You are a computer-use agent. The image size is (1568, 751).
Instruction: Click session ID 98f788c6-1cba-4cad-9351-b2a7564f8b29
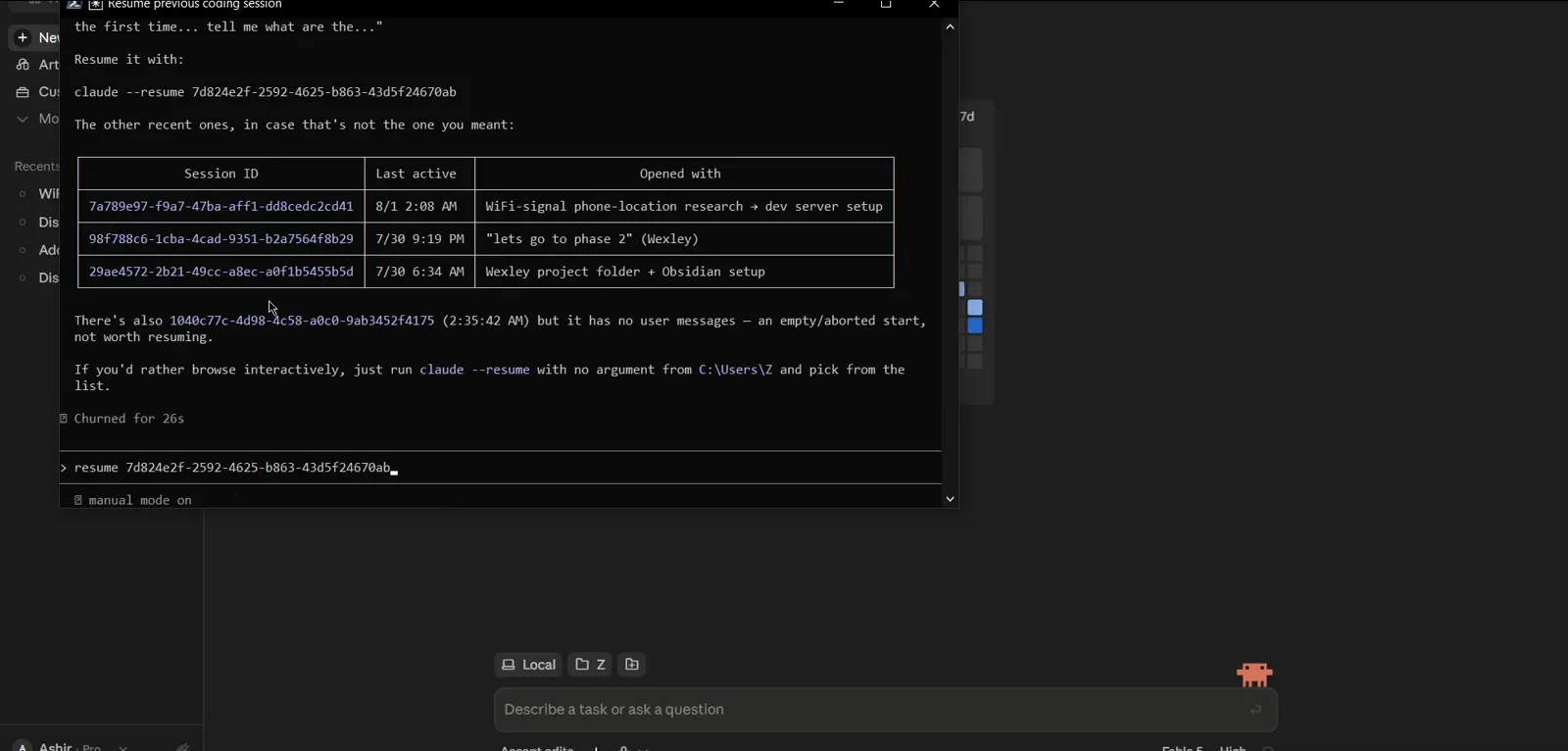pyautogui.click(x=221, y=238)
